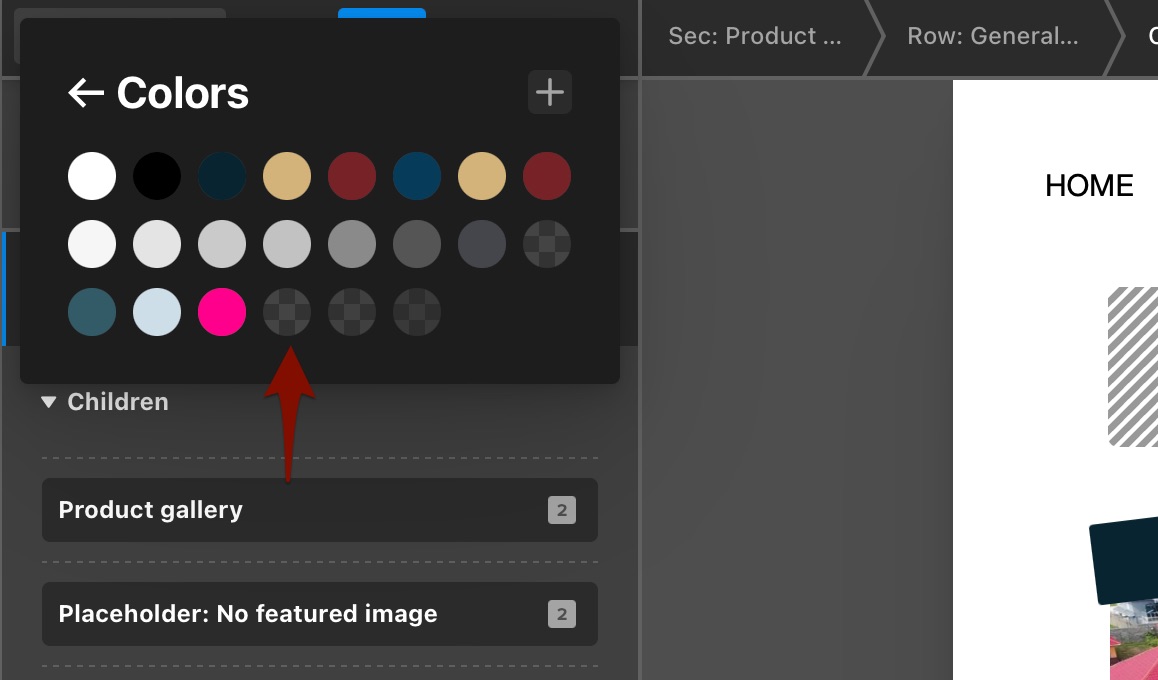Pick the black color swatch
This screenshot has width=1158, height=680.
pyautogui.click(x=157, y=177)
